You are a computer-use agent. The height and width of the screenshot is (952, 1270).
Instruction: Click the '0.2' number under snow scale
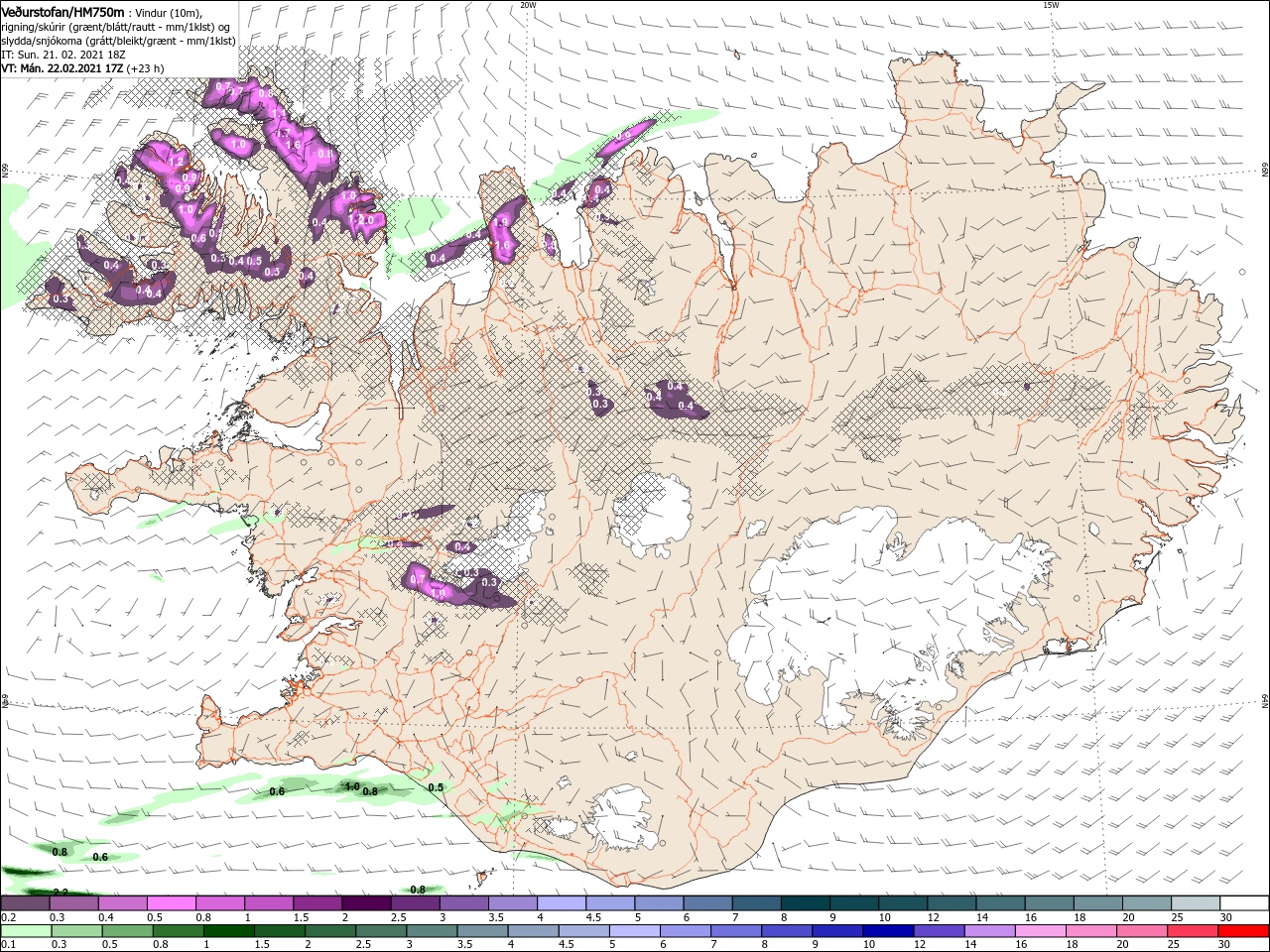tap(8, 917)
